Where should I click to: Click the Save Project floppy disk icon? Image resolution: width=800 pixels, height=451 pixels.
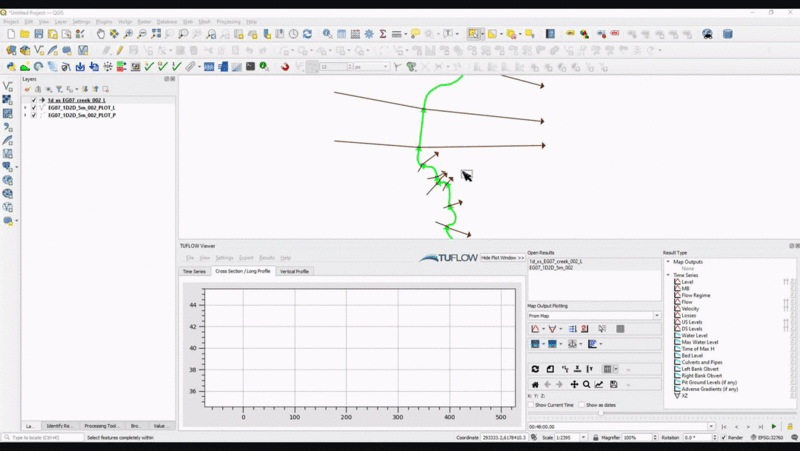coord(38,34)
